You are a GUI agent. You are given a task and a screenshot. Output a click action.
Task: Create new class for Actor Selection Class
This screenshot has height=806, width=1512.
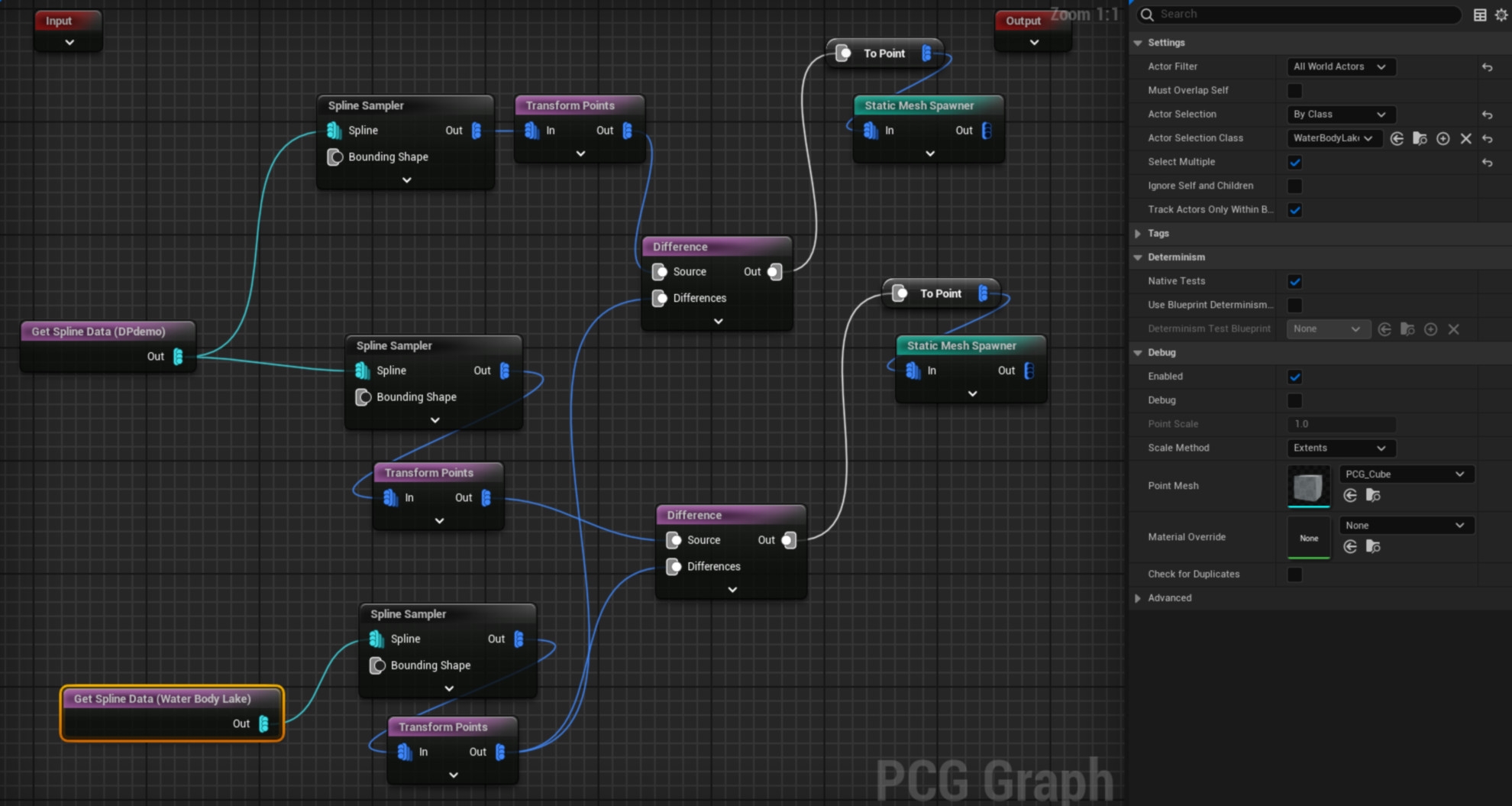[1443, 138]
